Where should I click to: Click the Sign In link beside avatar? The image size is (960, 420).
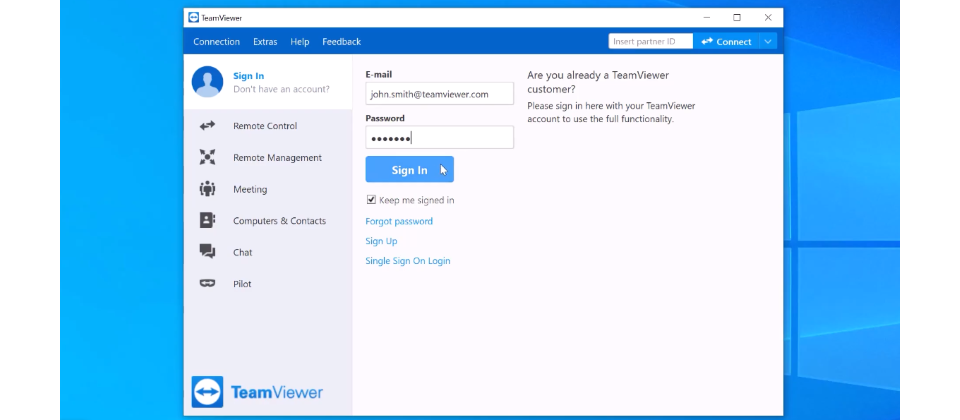tap(249, 76)
